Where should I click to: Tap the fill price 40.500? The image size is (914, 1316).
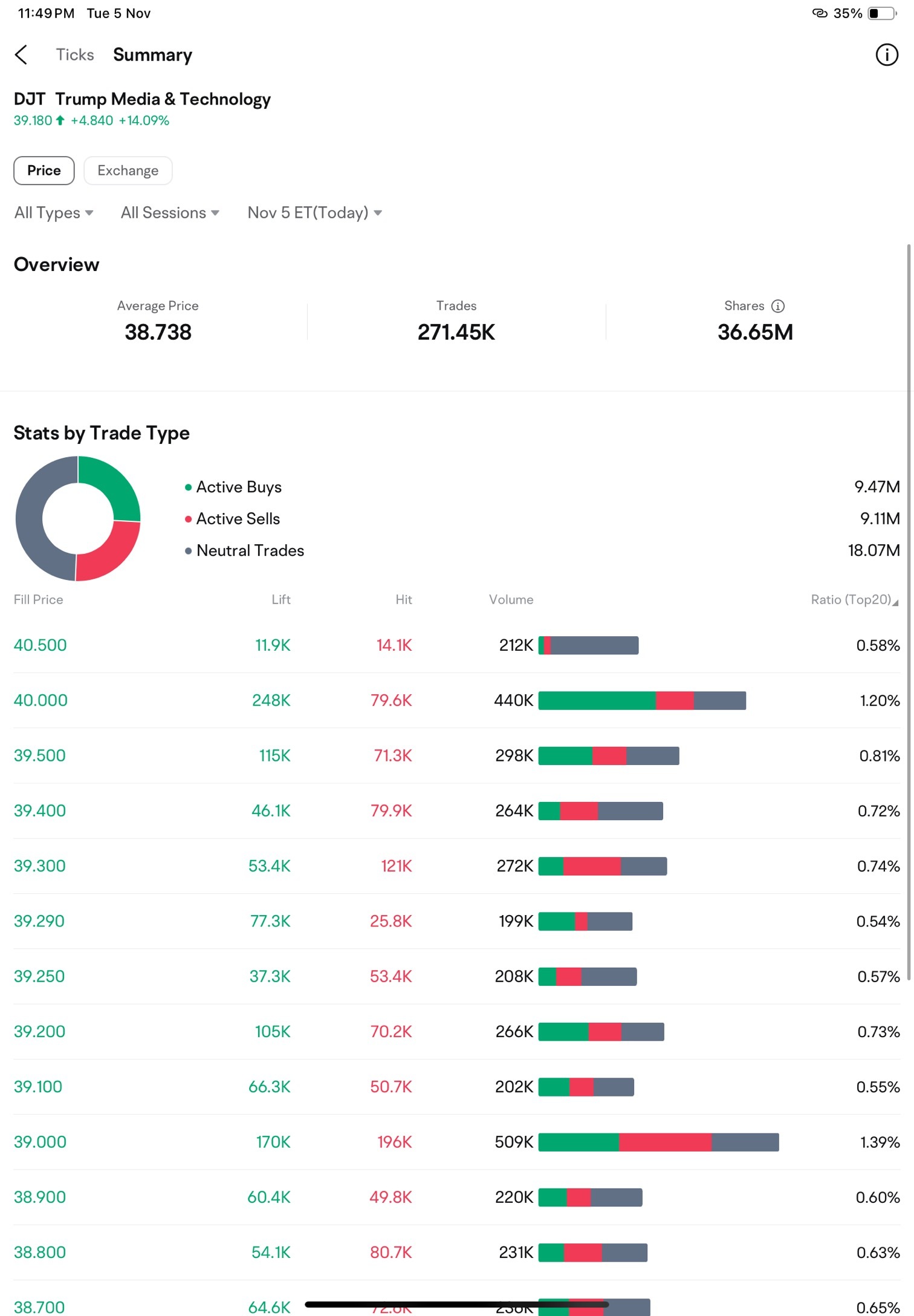[41, 645]
